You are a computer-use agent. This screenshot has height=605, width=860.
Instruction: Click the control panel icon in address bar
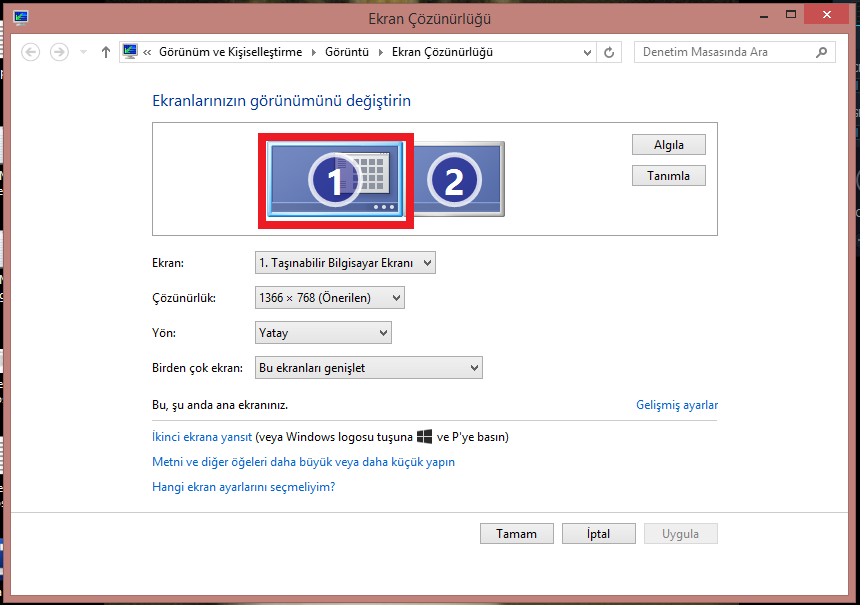point(130,52)
